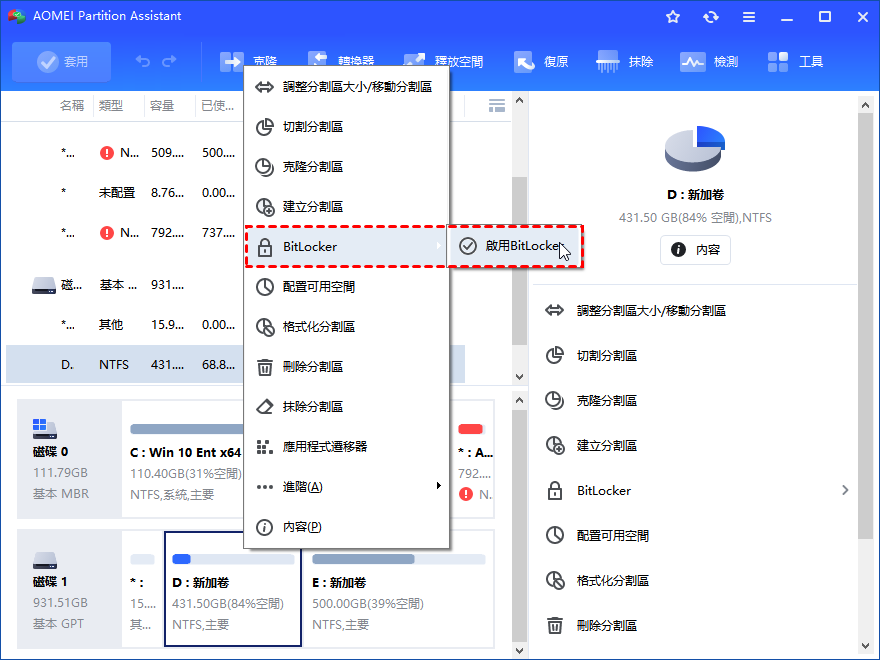Viewport: 880px width, 660px height.
Task: Click Resize/Move Partition icon in right panel
Action: coord(554,310)
